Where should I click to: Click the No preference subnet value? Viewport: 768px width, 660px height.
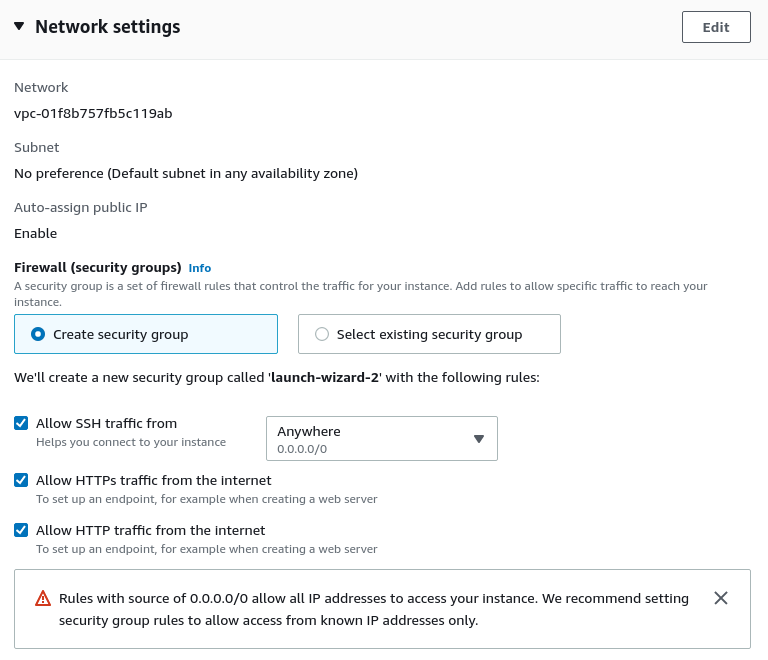pyautogui.click(x=186, y=173)
